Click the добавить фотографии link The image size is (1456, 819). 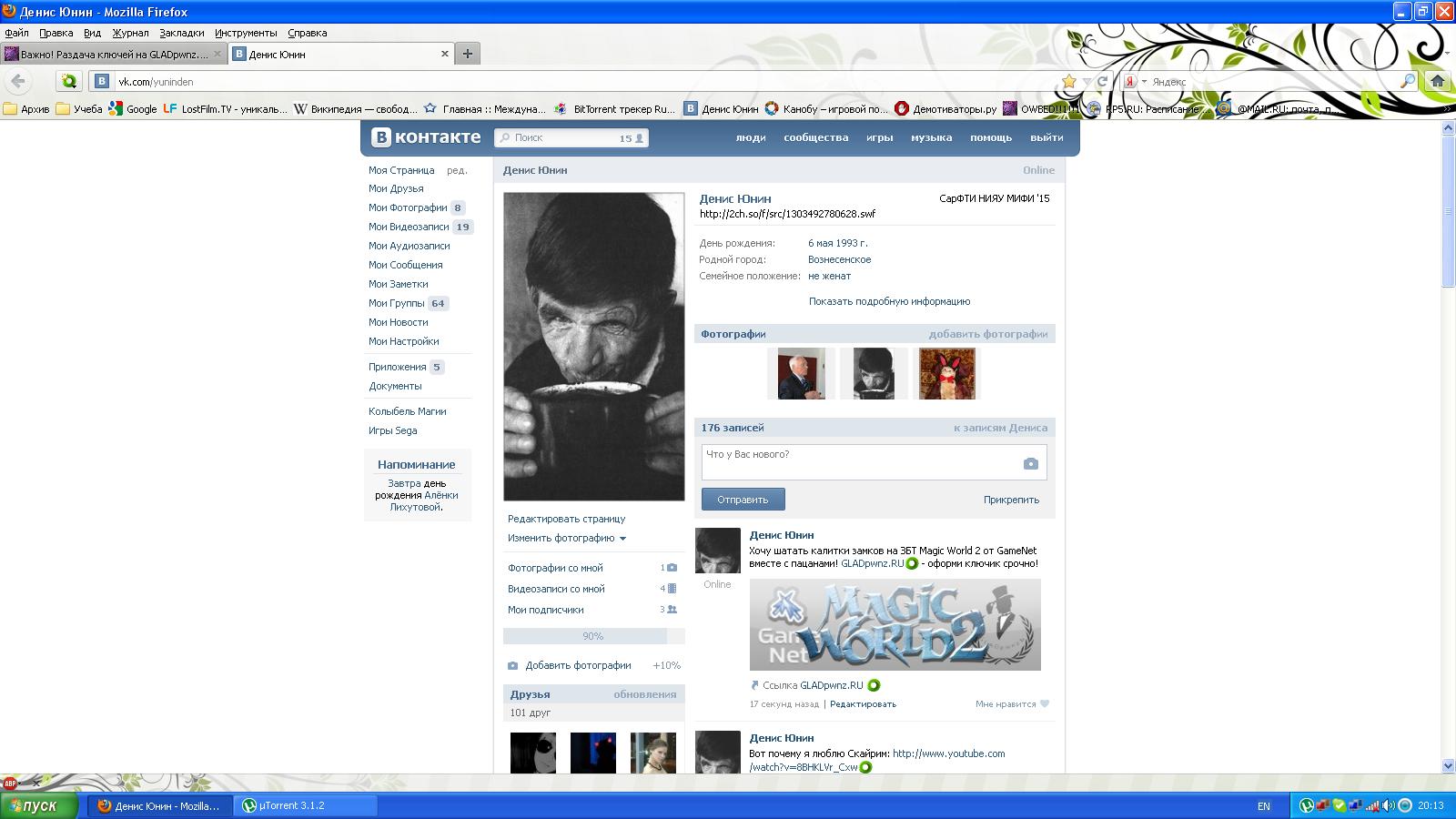pos(987,334)
